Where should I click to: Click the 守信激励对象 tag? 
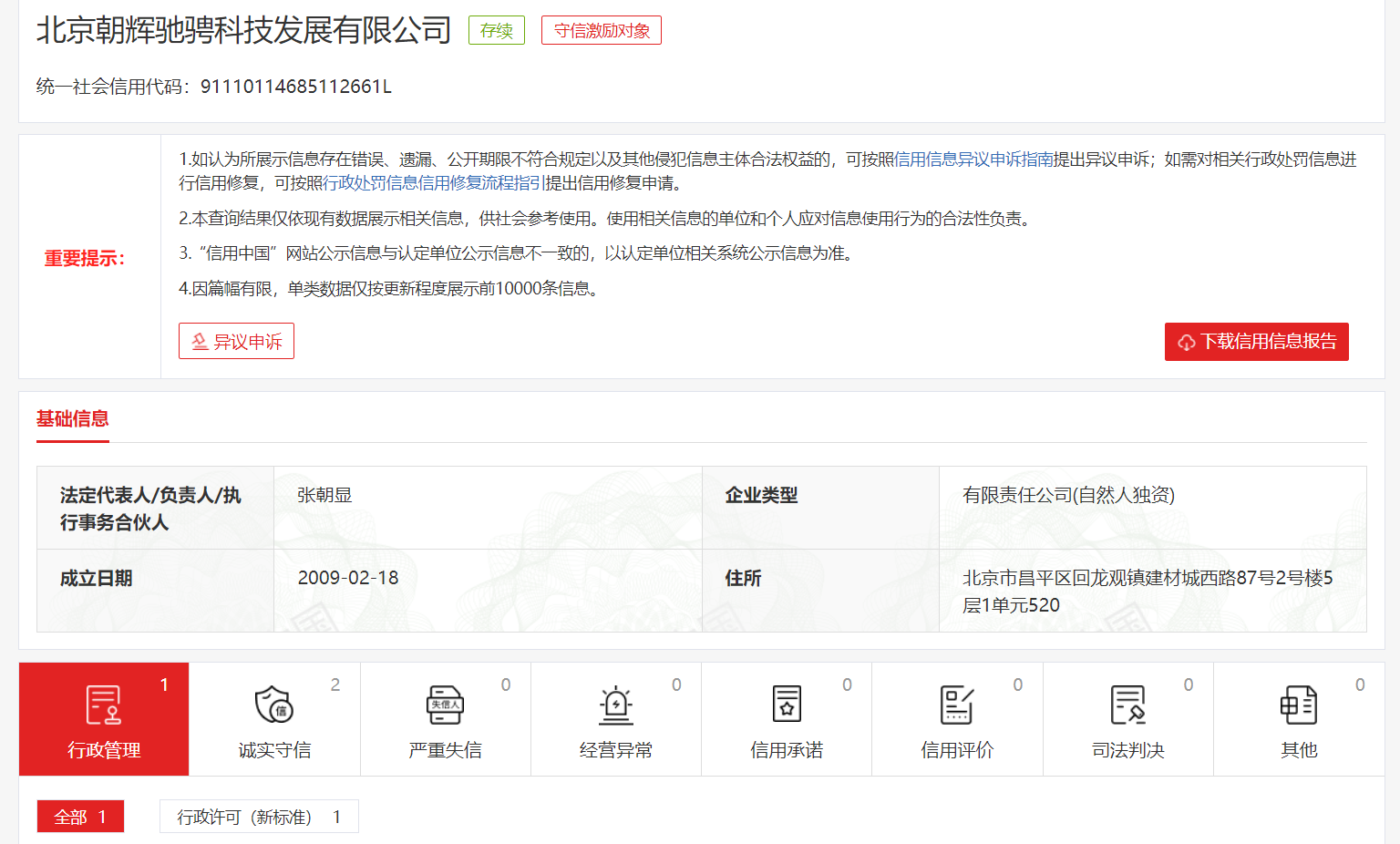602,30
